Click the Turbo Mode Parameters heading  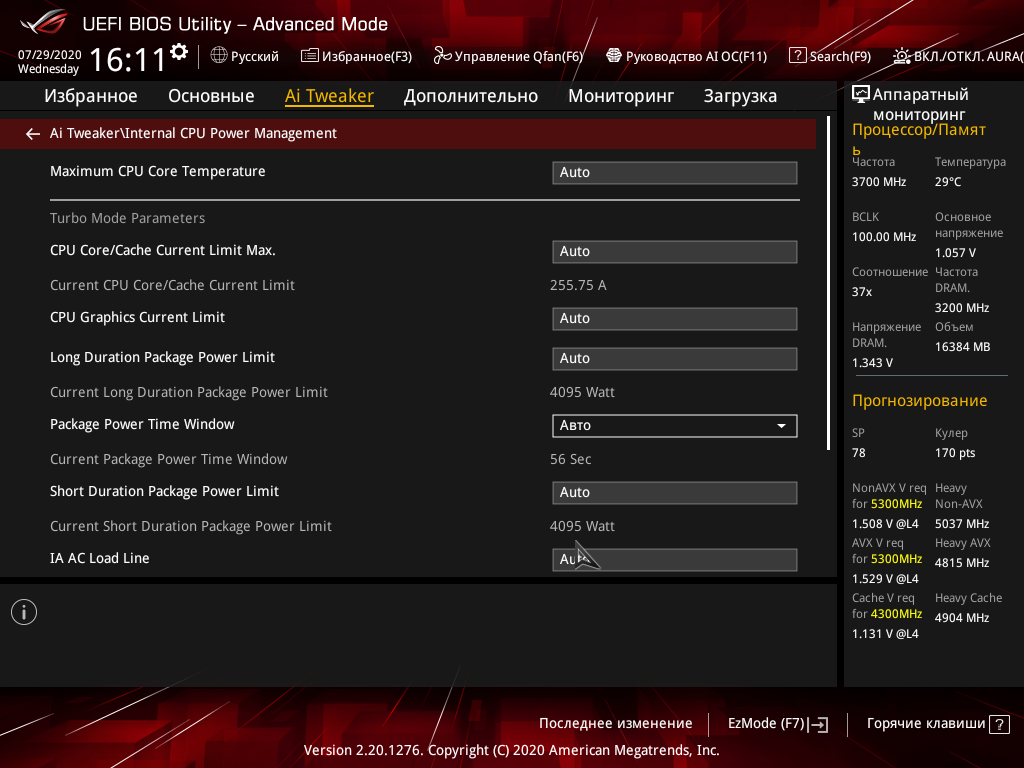click(127, 218)
